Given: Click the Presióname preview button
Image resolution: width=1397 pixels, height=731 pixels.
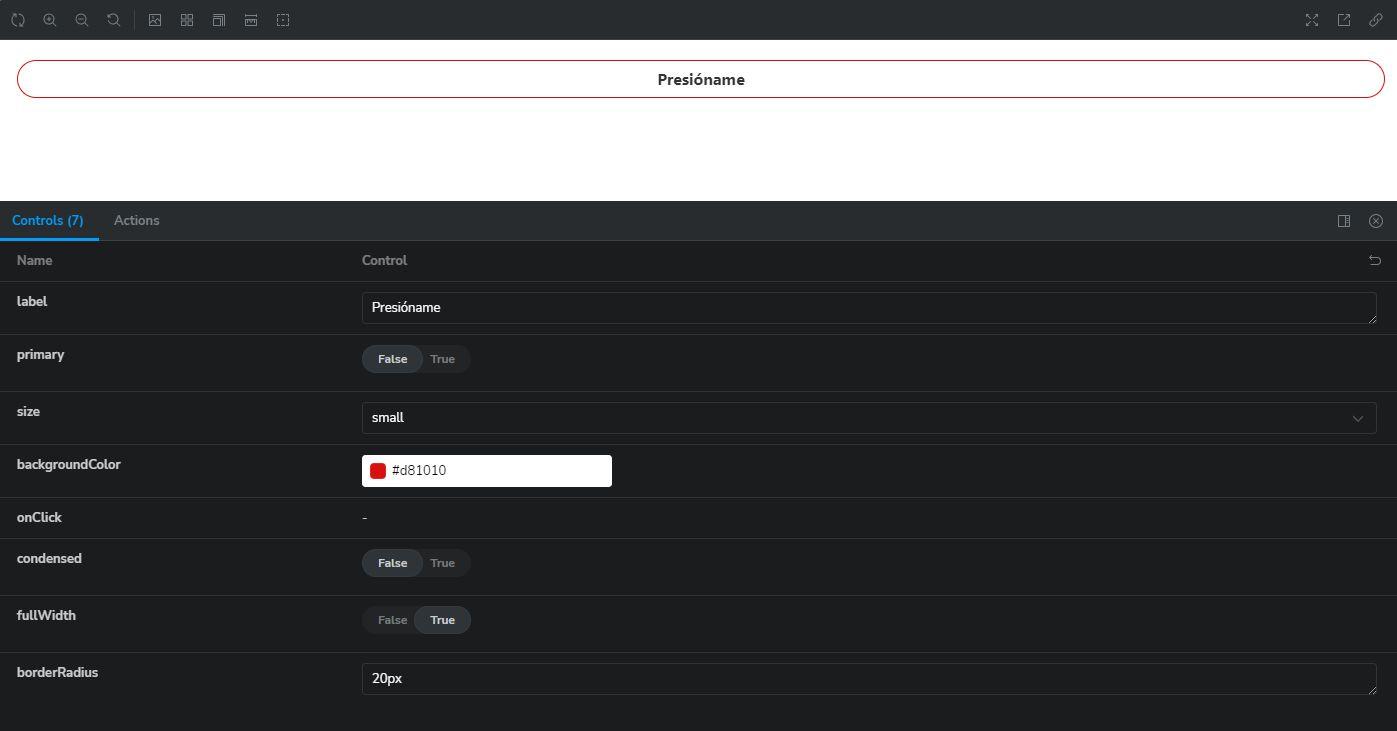Looking at the screenshot, I should 701,79.
